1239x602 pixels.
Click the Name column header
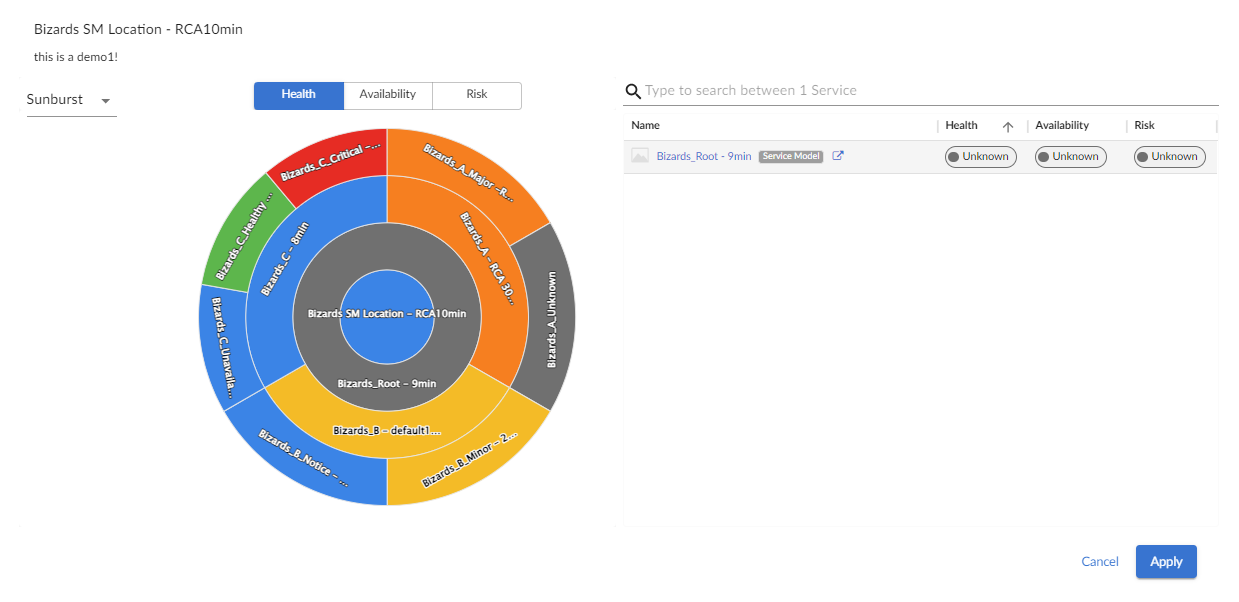(646, 126)
